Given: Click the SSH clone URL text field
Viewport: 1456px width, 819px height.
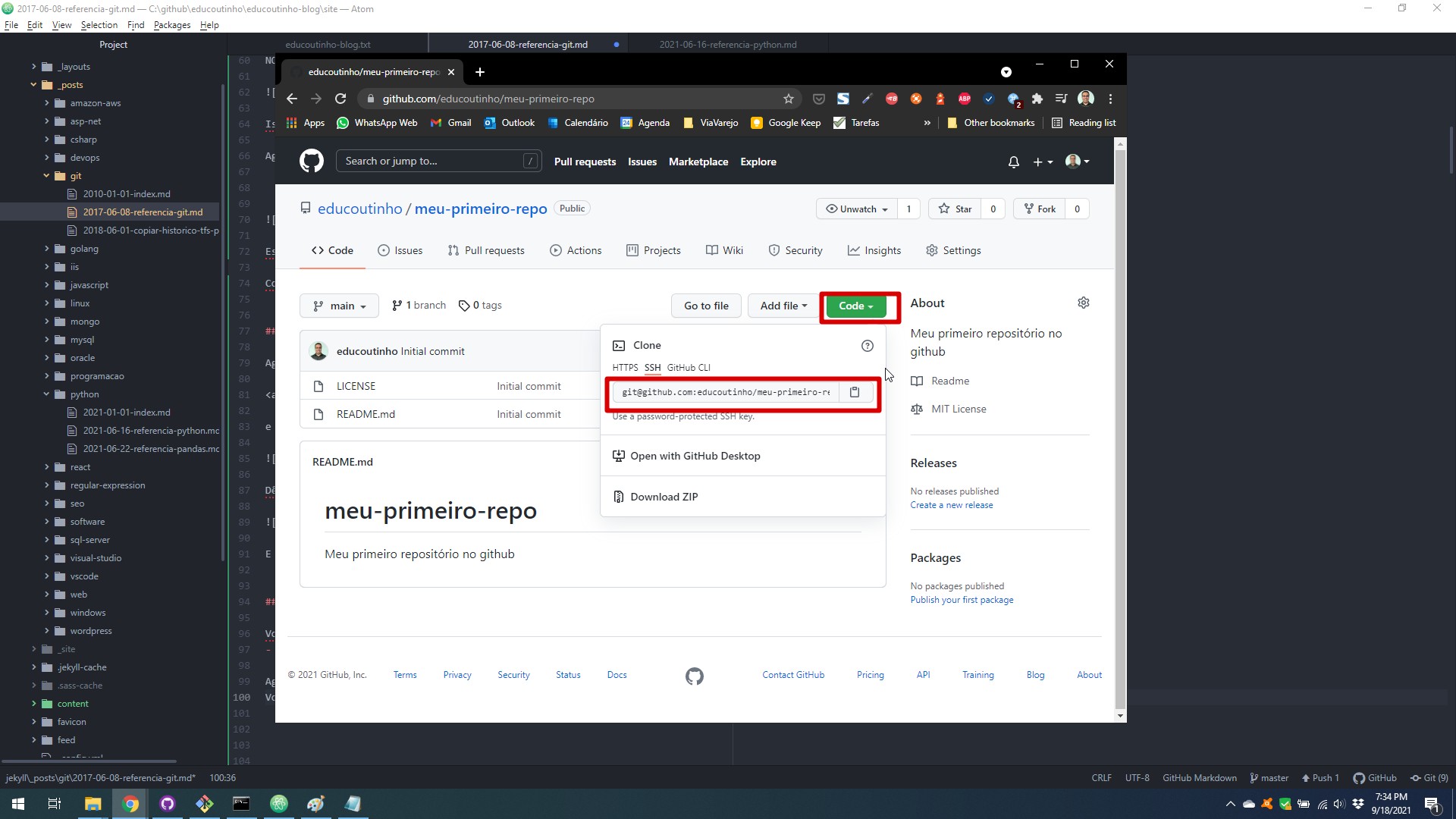Looking at the screenshot, I should 725,392.
